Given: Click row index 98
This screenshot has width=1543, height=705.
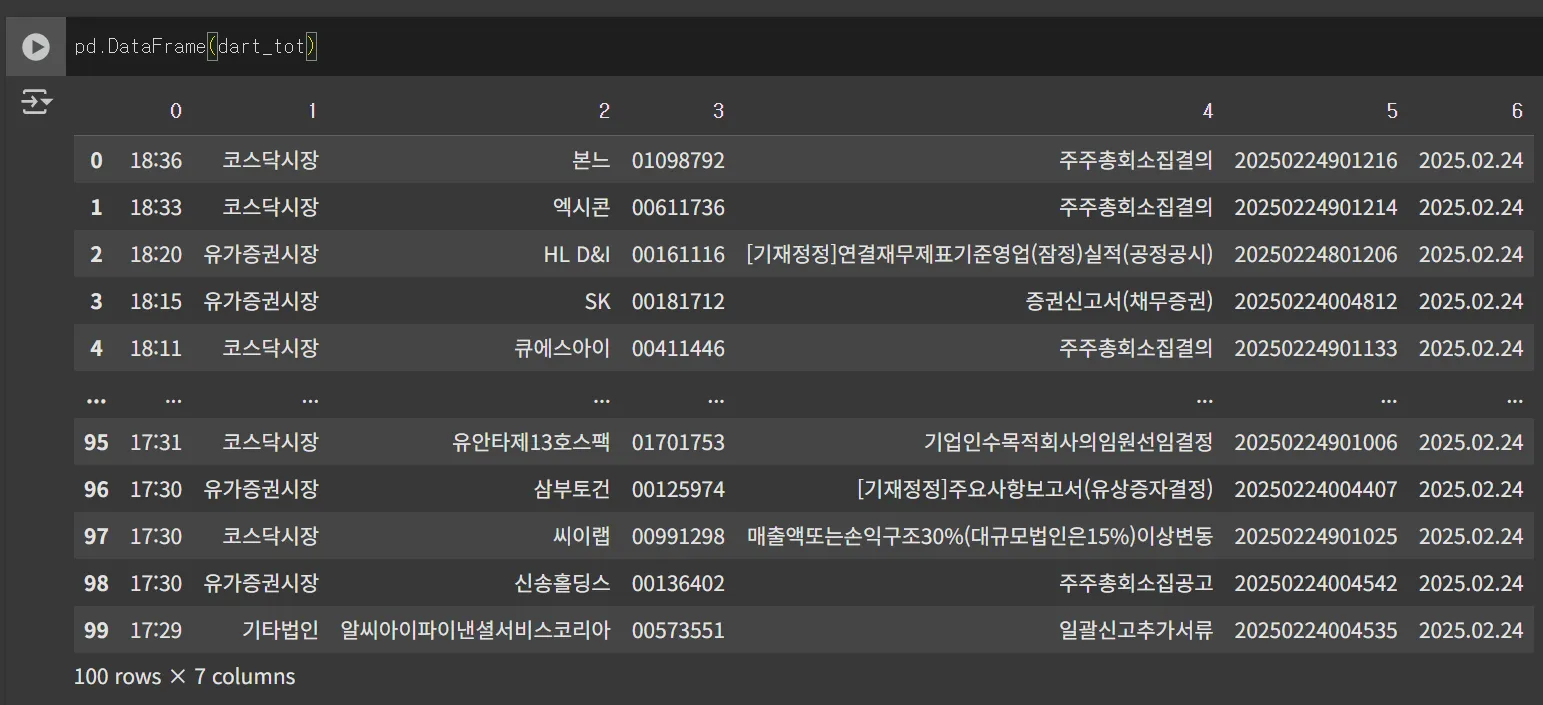Looking at the screenshot, I should pos(96,583).
